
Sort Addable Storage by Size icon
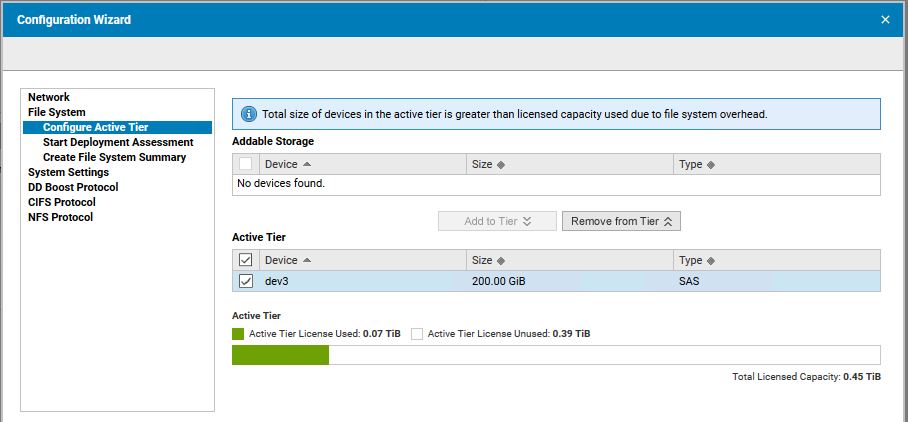(x=501, y=165)
